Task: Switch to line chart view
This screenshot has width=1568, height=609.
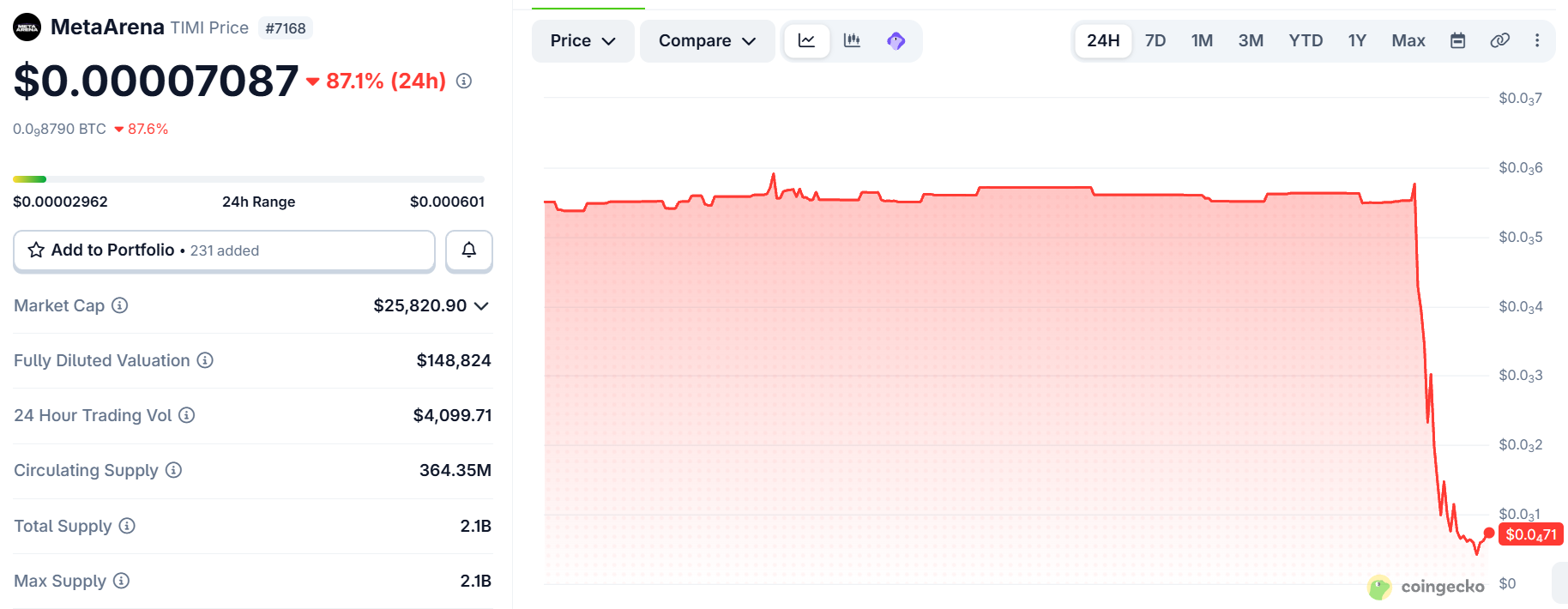Action: click(807, 40)
